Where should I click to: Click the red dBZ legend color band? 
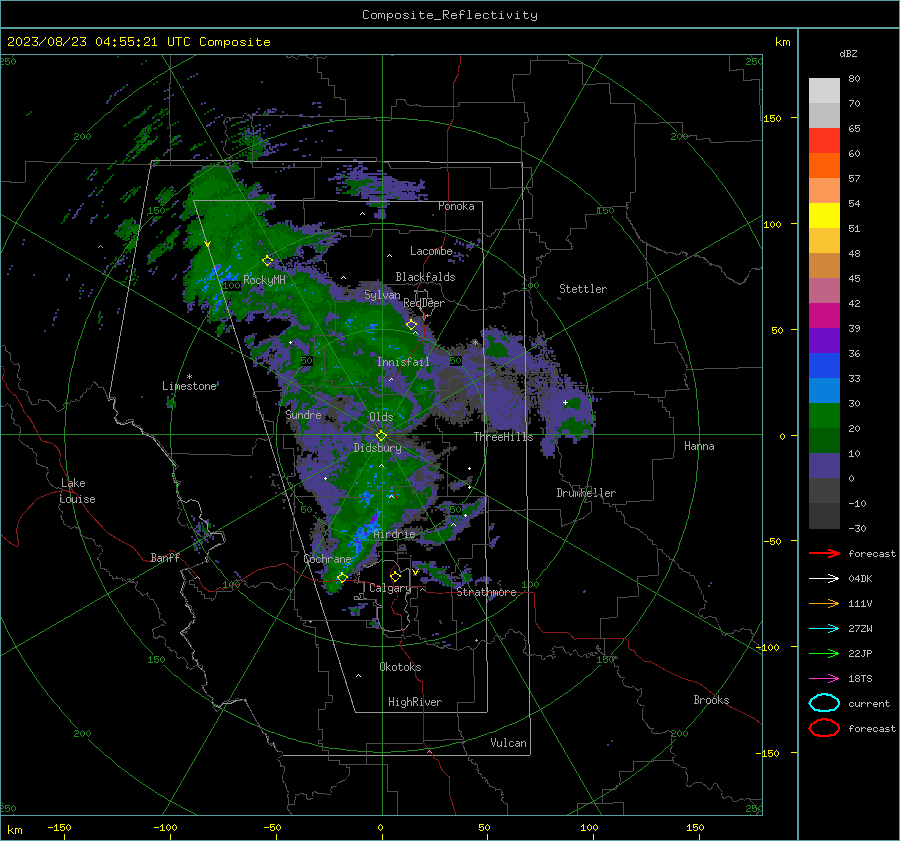[x=824, y=141]
